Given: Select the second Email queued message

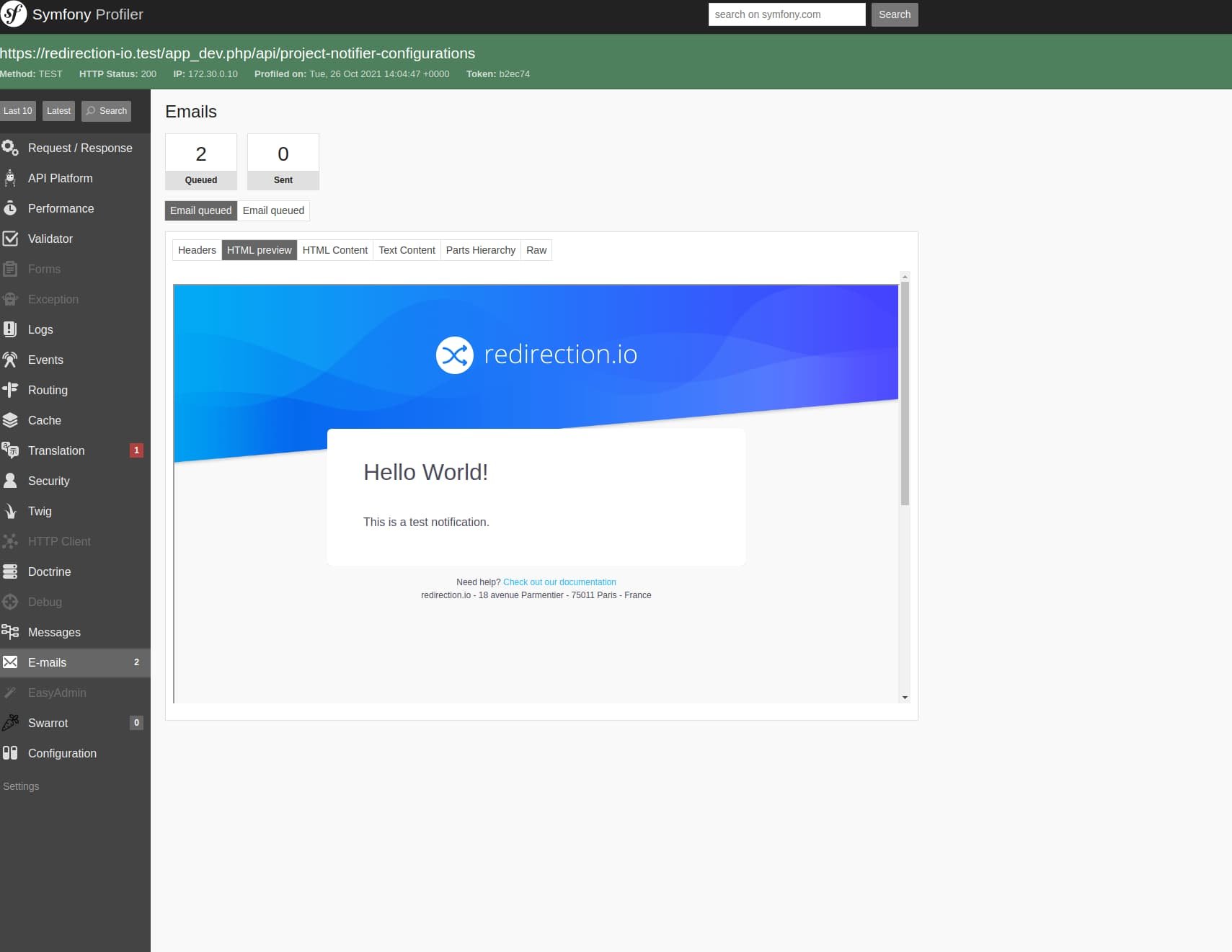Looking at the screenshot, I should click(x=273, y=210).
